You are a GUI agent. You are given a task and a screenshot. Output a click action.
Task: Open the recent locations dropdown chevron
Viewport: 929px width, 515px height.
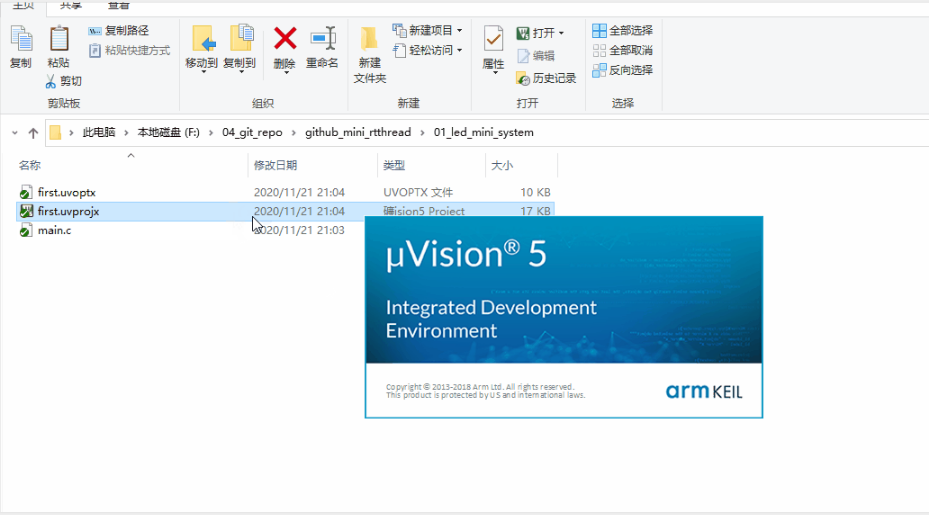pyautogui.click(x=15, y=133)
